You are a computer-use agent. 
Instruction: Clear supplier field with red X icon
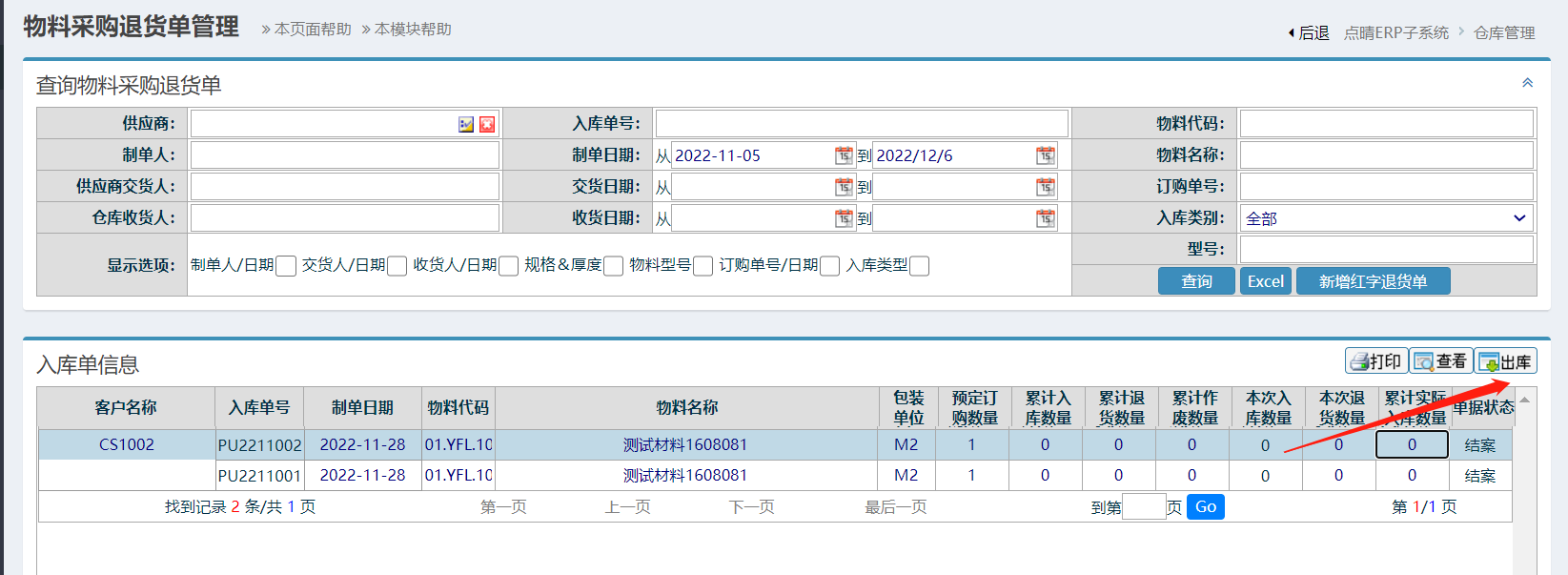[x=487, y=124]
